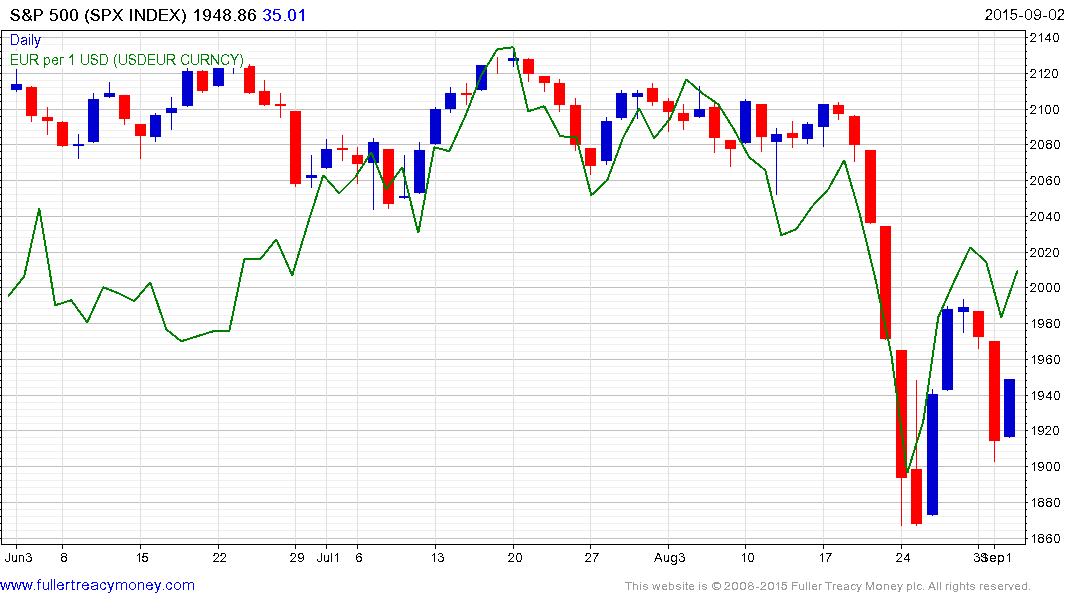
Task: Click the 2120 price axis label
Action: [x=1045, y=73]
